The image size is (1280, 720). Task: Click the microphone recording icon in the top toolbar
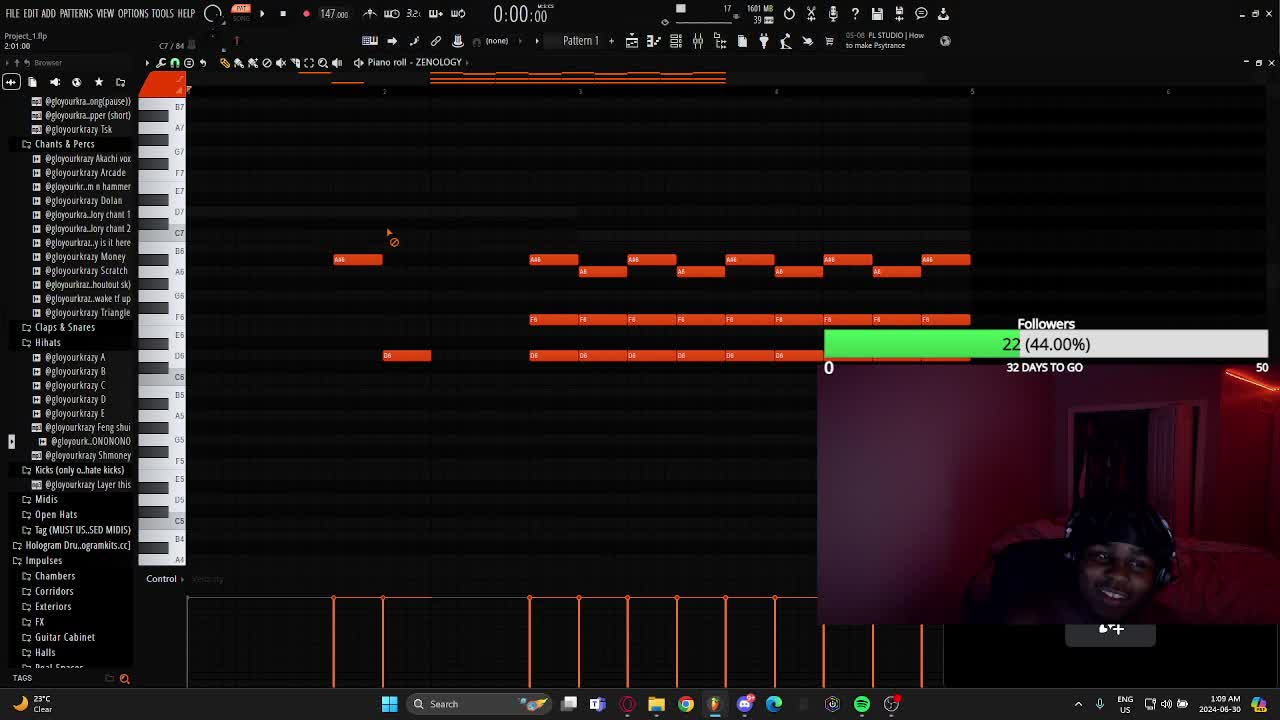[833, 13]
